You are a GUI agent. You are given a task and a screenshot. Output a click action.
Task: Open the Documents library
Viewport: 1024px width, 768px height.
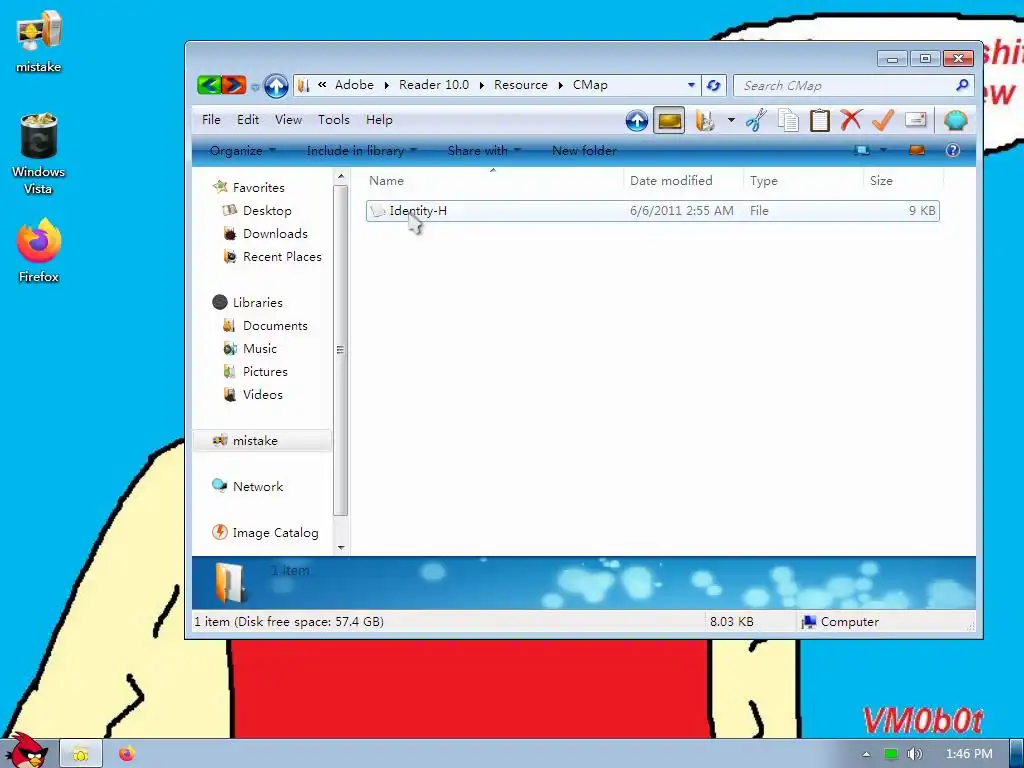(x=275, y=325)
